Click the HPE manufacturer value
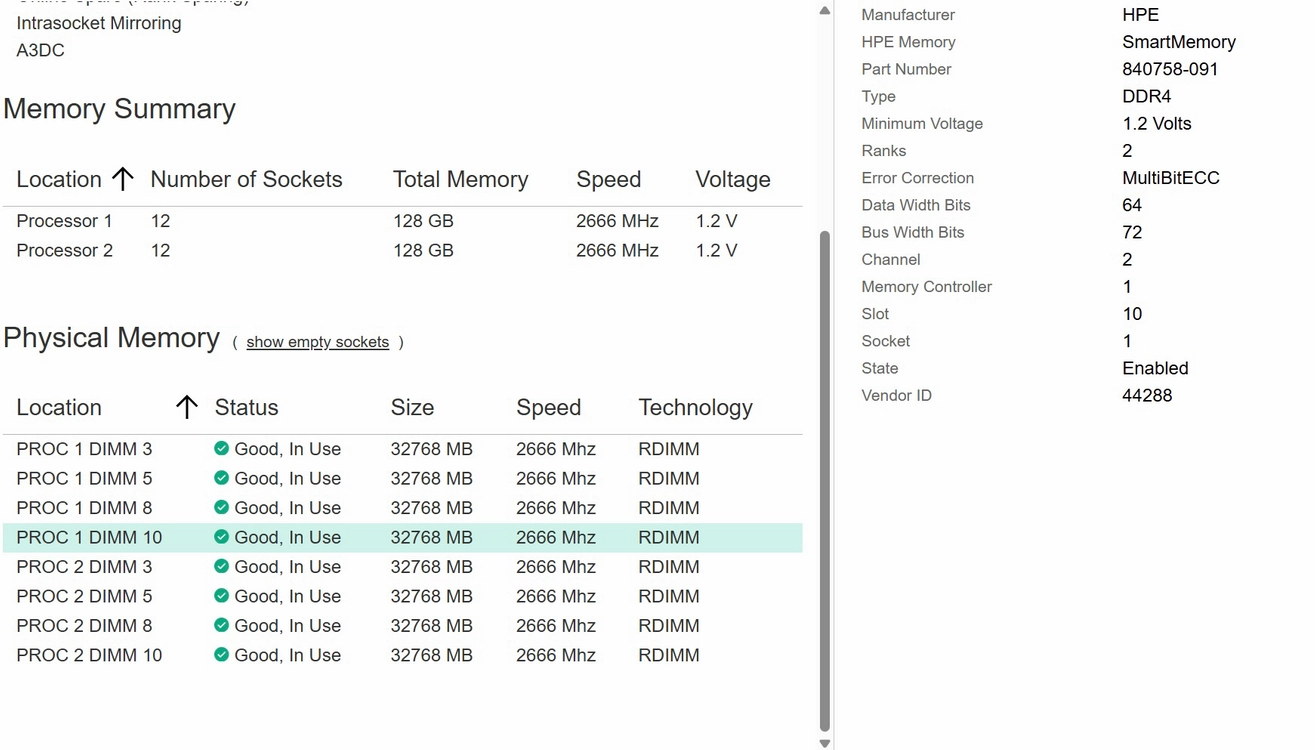This screenshot has width=1315, height=750. point(1141,15)
